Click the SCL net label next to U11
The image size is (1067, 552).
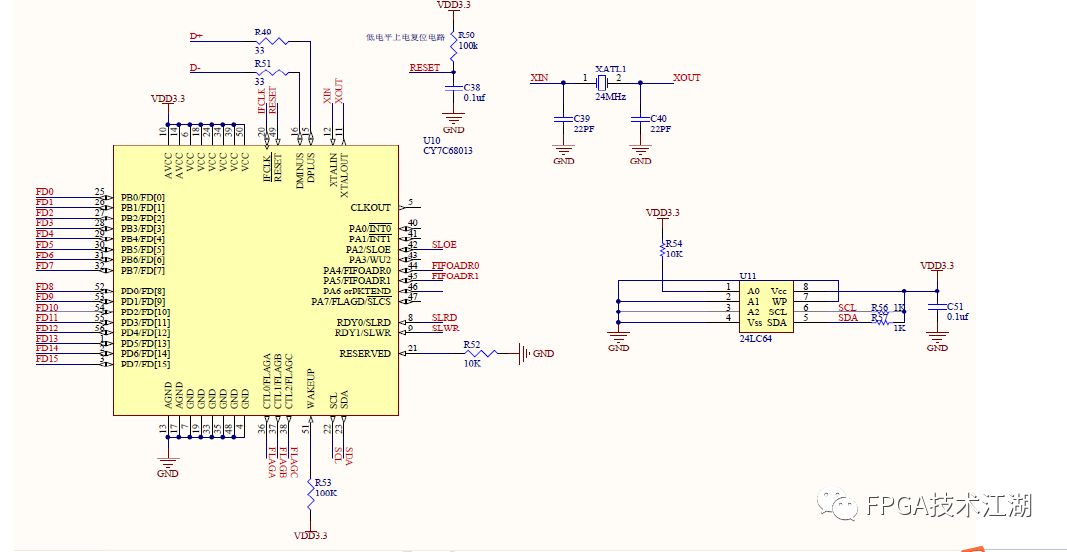pyautogui.click(x=847, y=308)
